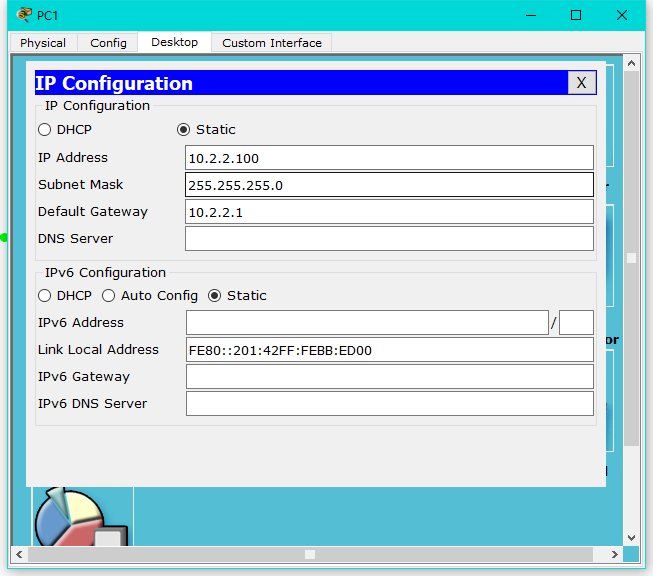Click the horizontal scrollbar thumb

[x=310, y=554]
